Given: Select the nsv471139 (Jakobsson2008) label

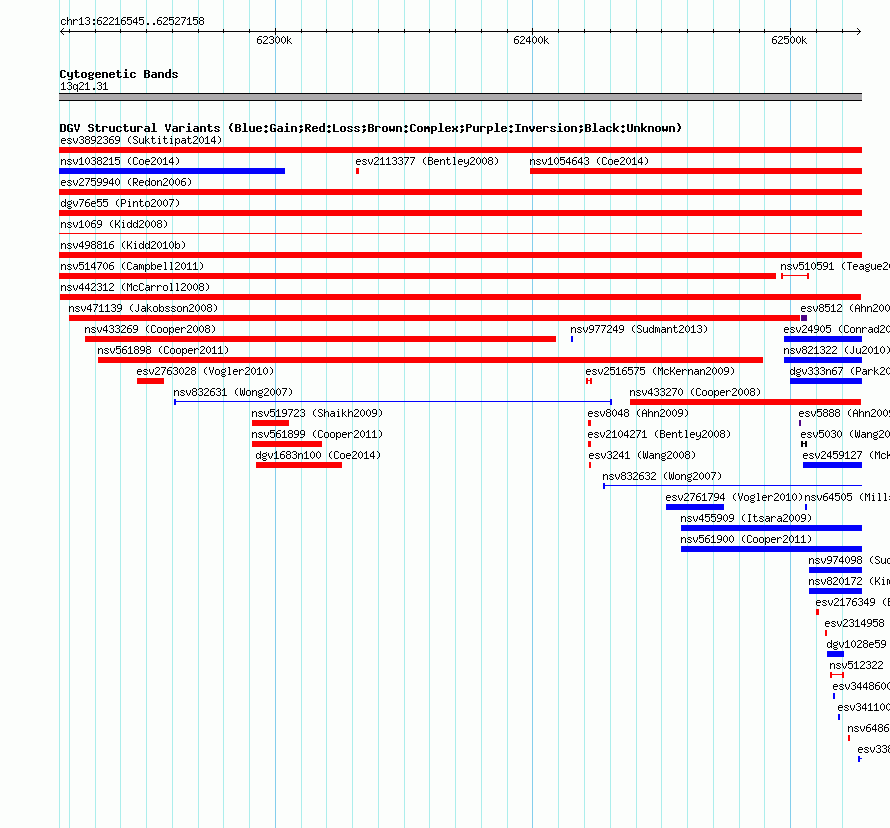Looking at the screenshot, I should click(143, 308).
